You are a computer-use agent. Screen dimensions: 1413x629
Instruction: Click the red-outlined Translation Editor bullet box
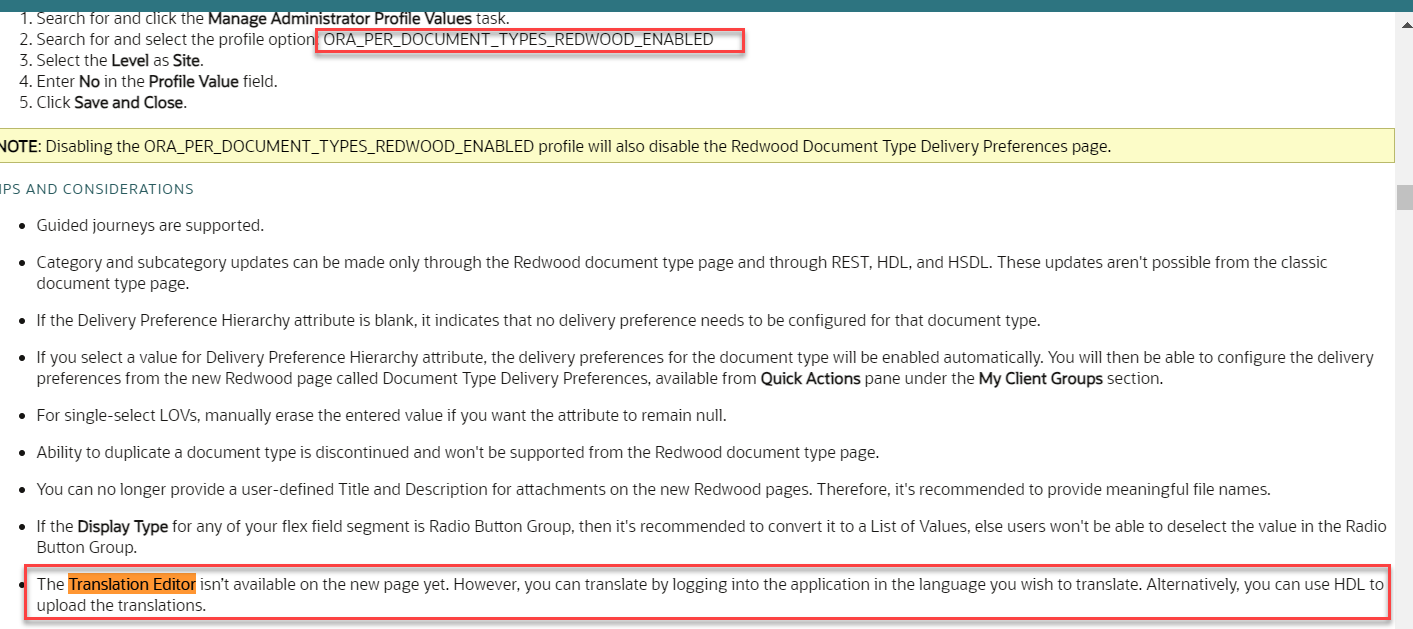pos(700,592)
